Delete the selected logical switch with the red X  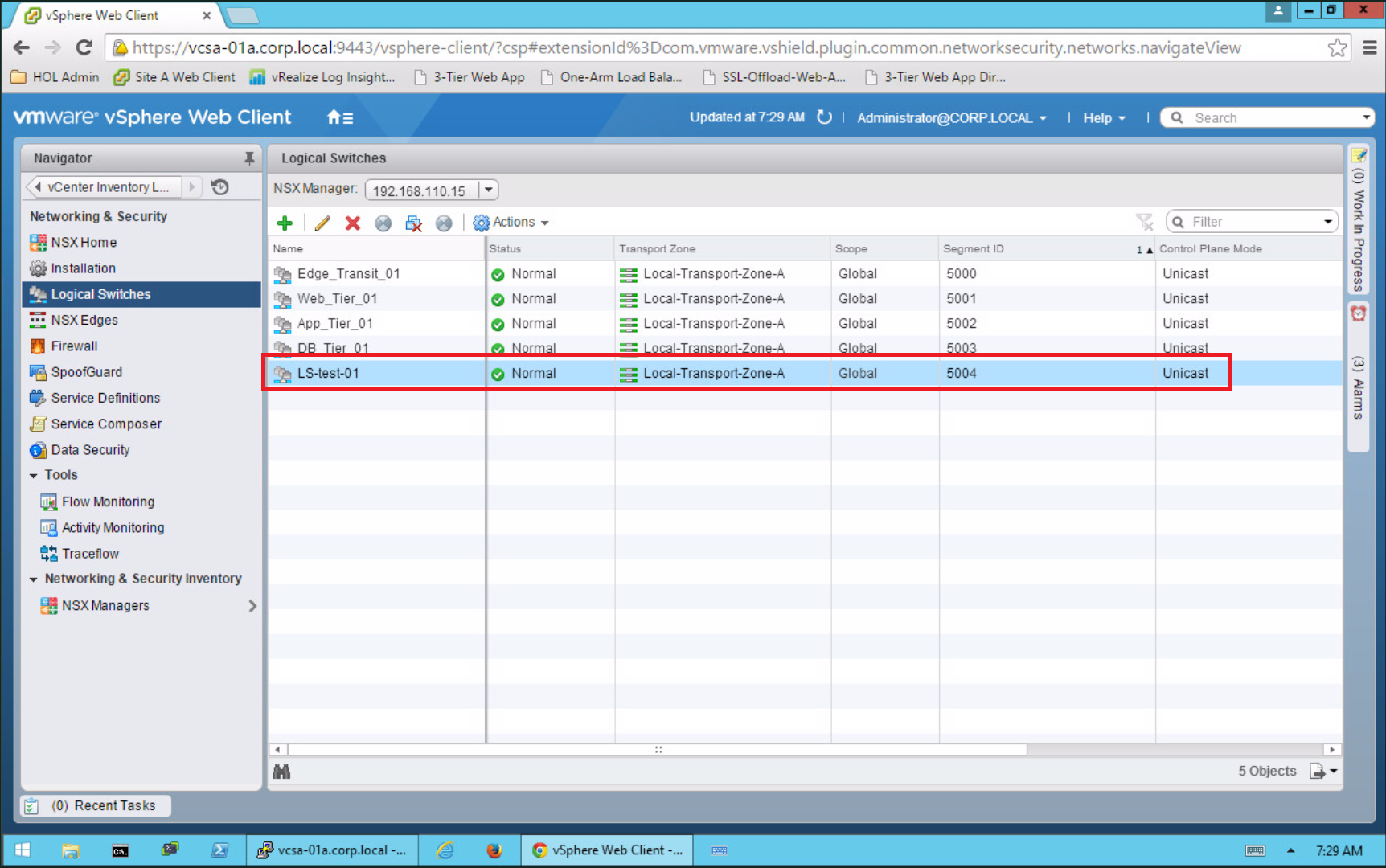[x=352, y=223]
